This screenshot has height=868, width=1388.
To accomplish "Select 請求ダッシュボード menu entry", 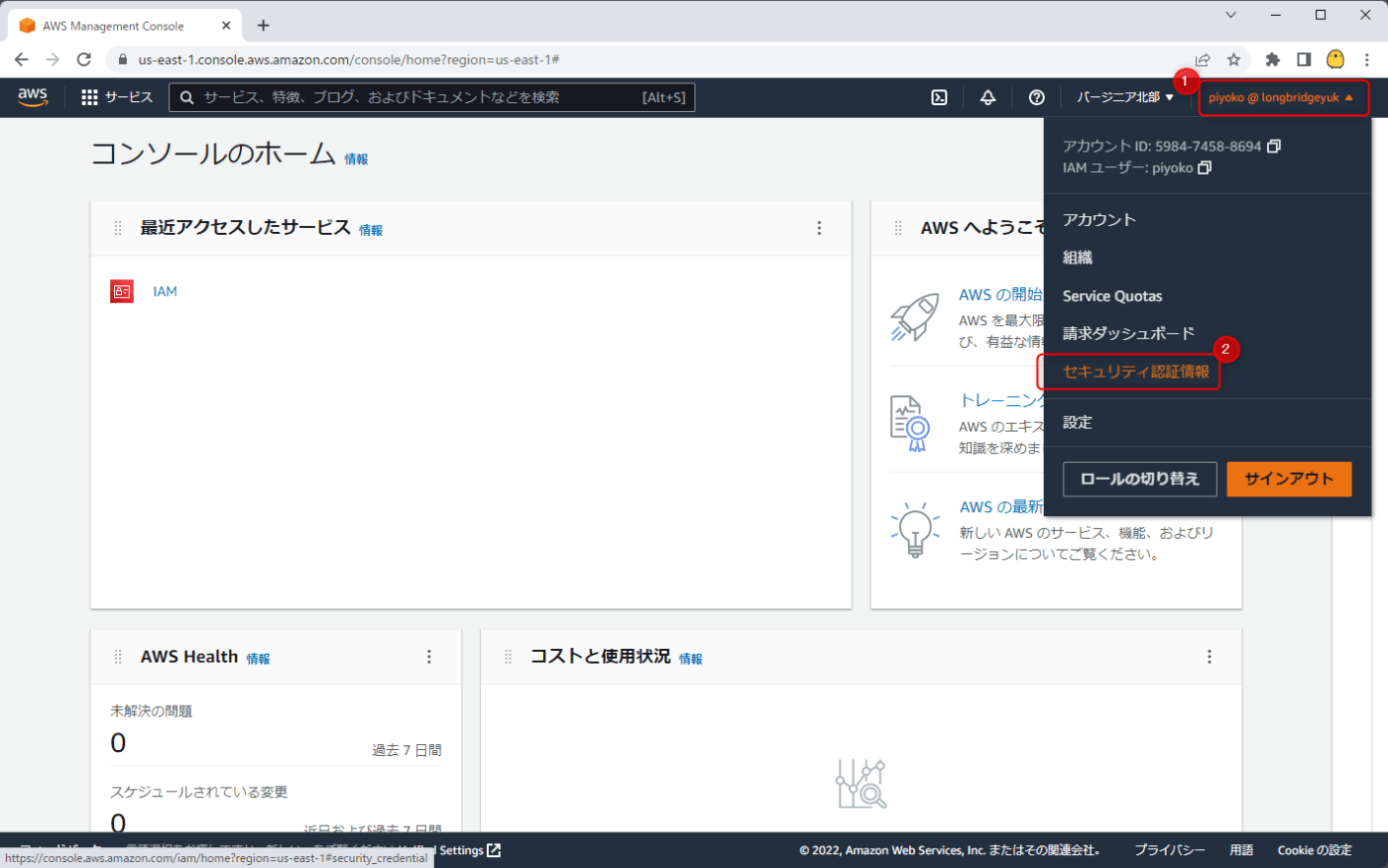I will click(1129, 334).
